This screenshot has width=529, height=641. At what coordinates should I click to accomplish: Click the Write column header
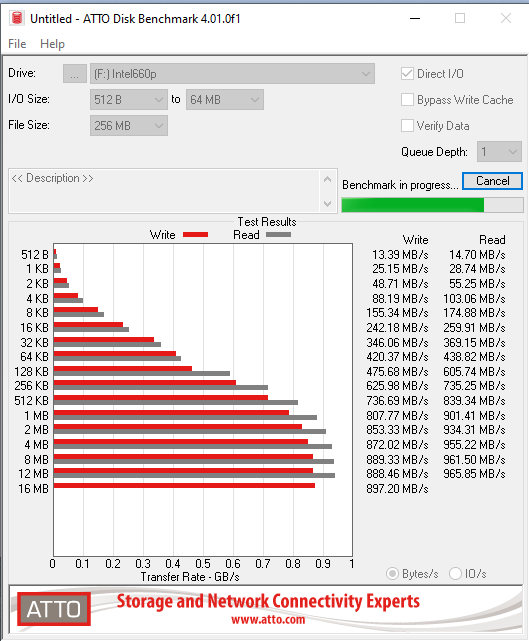click(415, 240)
